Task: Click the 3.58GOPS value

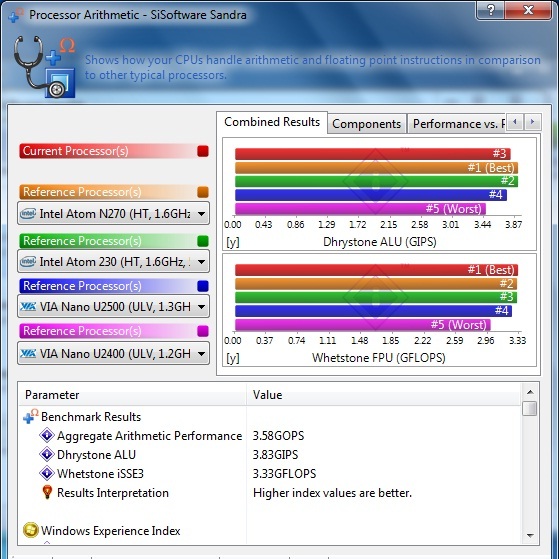Action: (x=278, y=436)
